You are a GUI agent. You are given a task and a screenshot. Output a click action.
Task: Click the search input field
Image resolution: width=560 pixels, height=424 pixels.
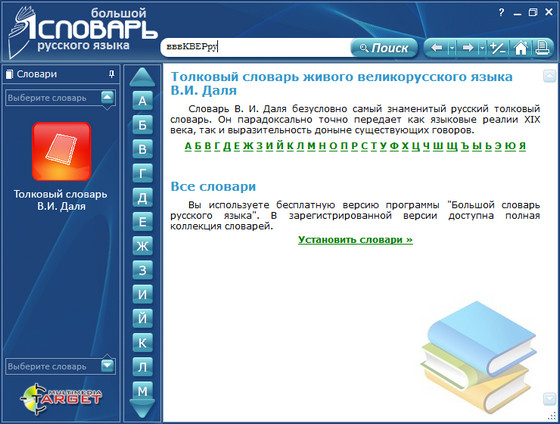pyautogui.click(x=256, y=47)
